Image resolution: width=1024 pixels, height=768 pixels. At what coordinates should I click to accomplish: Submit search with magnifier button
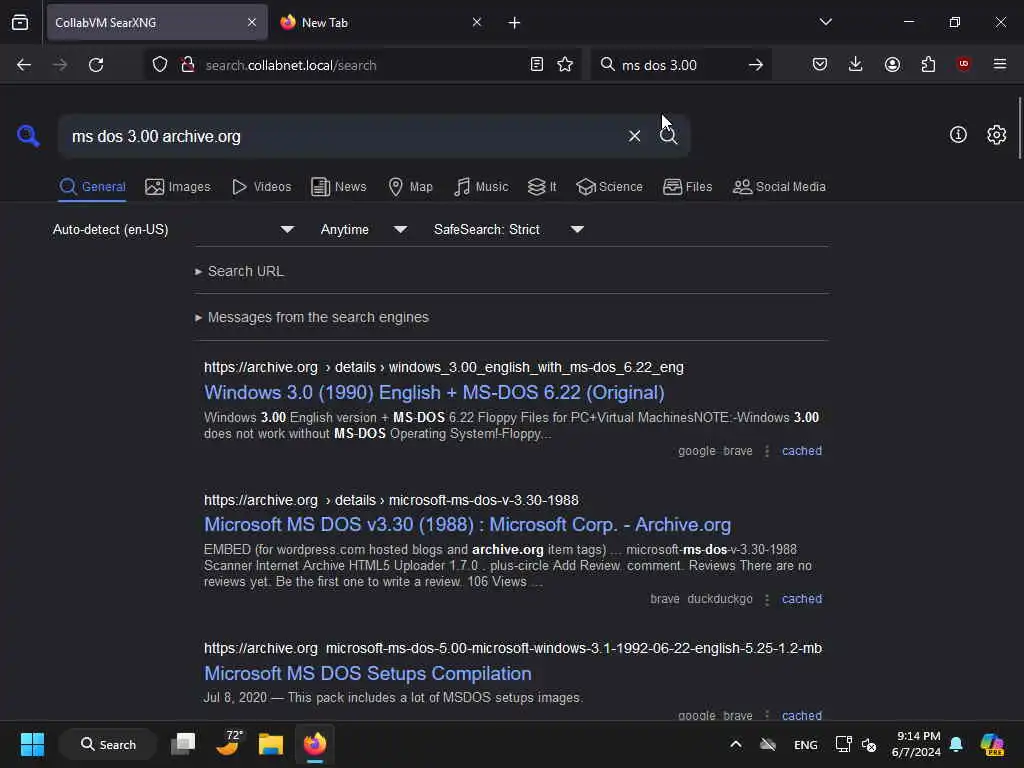668,136
